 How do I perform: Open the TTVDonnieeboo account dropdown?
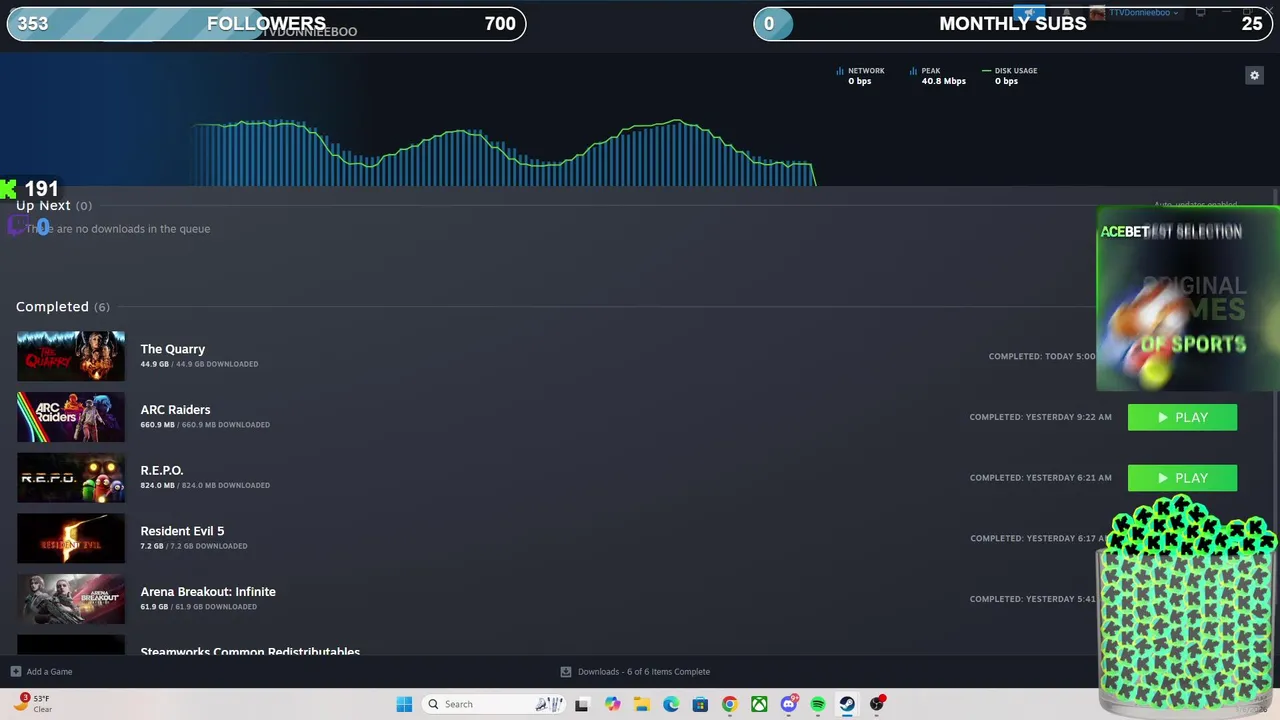click(x=1135, y=13)
